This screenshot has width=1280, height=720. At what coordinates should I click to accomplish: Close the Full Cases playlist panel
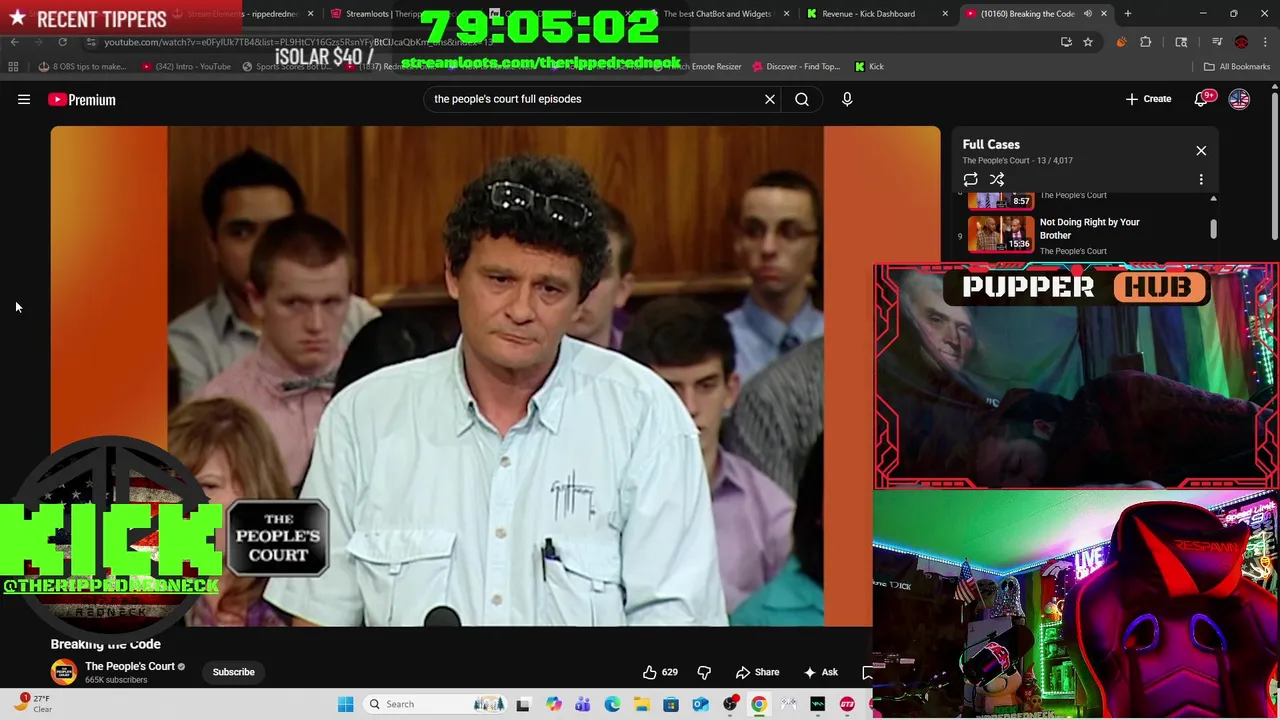pos(1201,150)
